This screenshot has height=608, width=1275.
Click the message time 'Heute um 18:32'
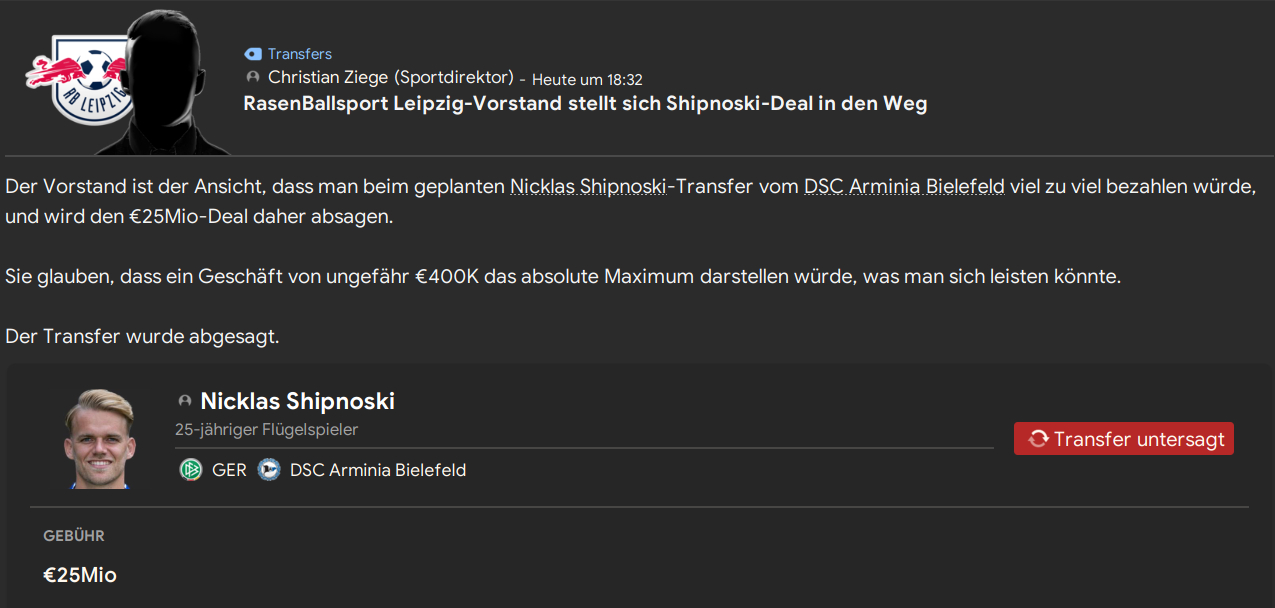[587, 79]
